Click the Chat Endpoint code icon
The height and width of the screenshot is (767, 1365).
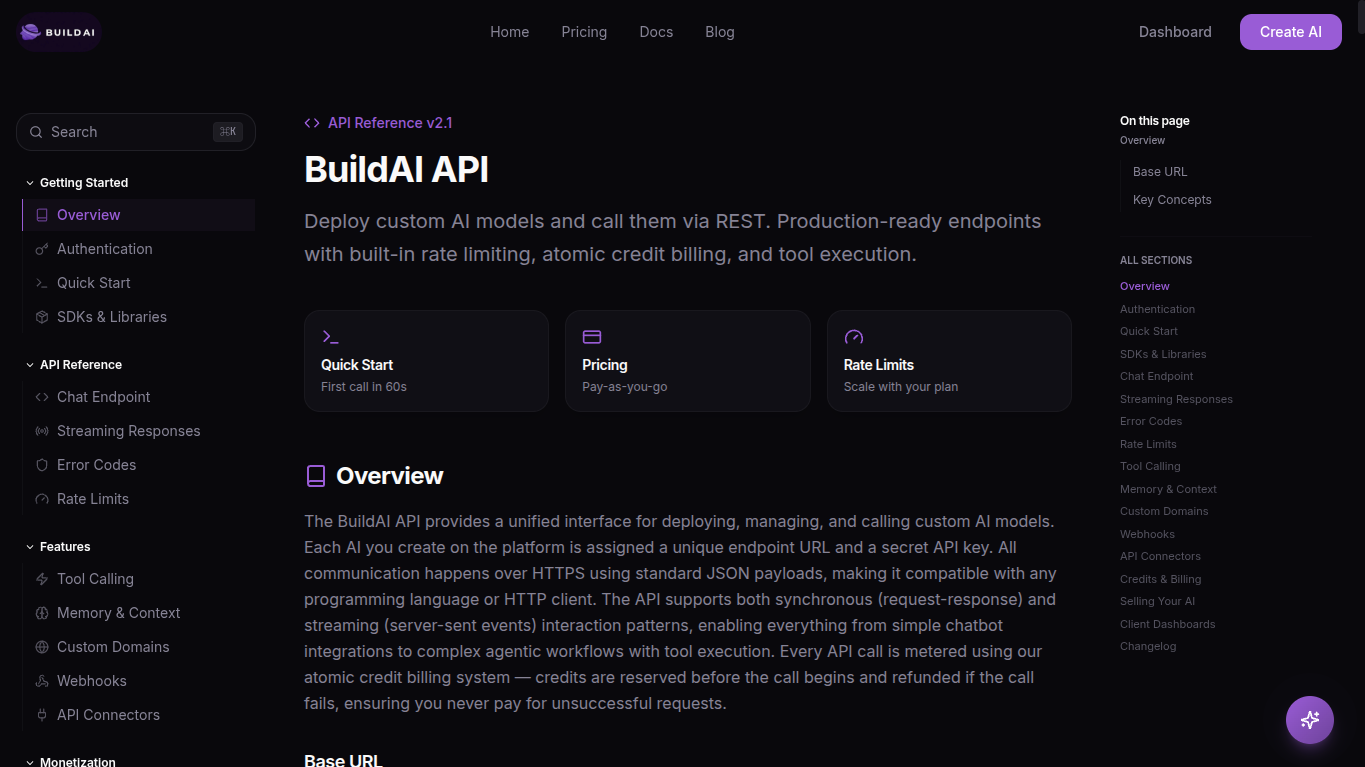(42, 397)
